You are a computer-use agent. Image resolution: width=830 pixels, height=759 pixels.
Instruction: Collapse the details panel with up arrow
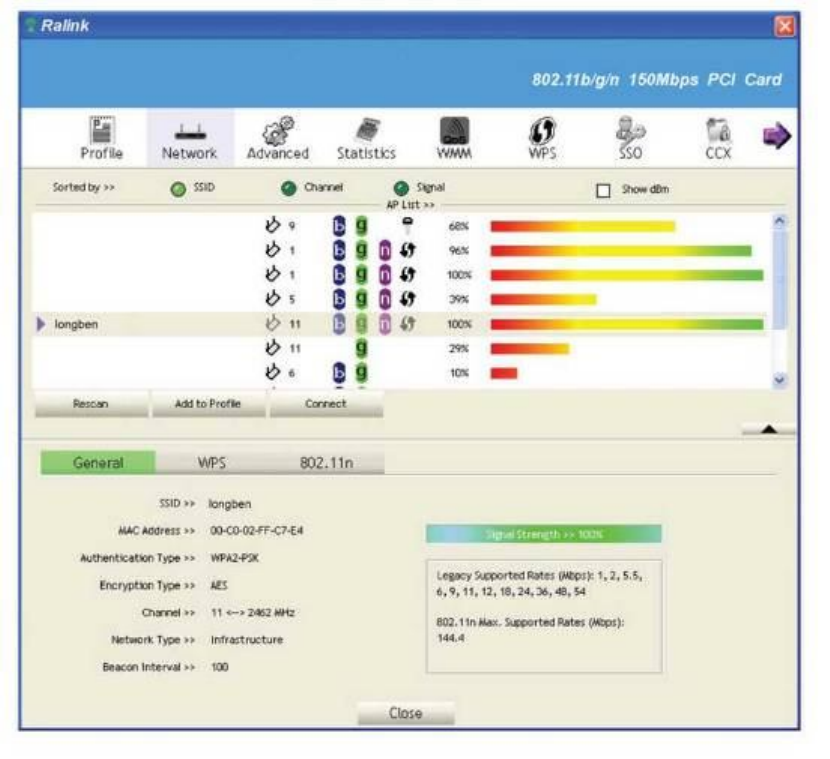(769, 429)
